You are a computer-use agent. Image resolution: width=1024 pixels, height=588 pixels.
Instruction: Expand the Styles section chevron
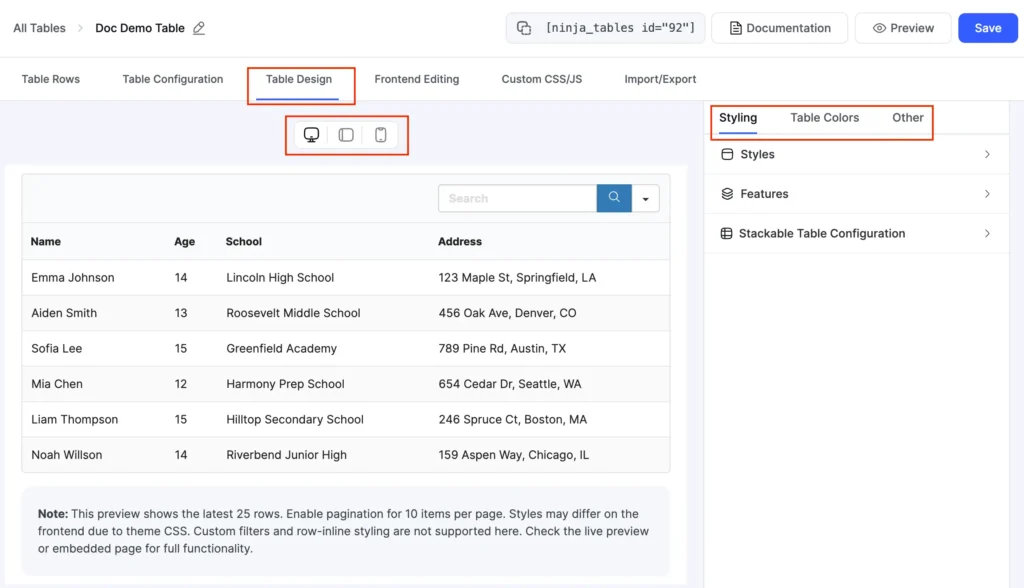point(987,154)
